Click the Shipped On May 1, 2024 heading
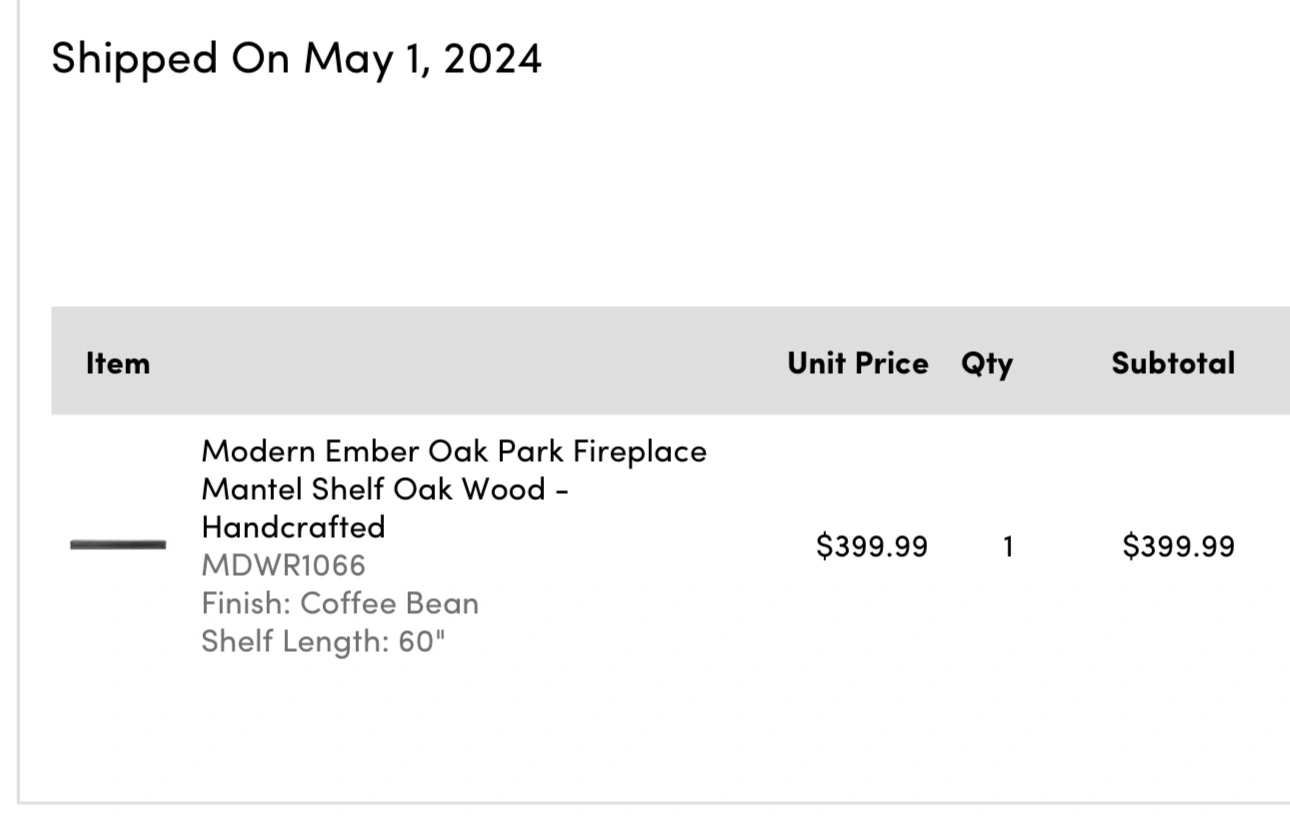The image size is (1290, 823). 296,59
